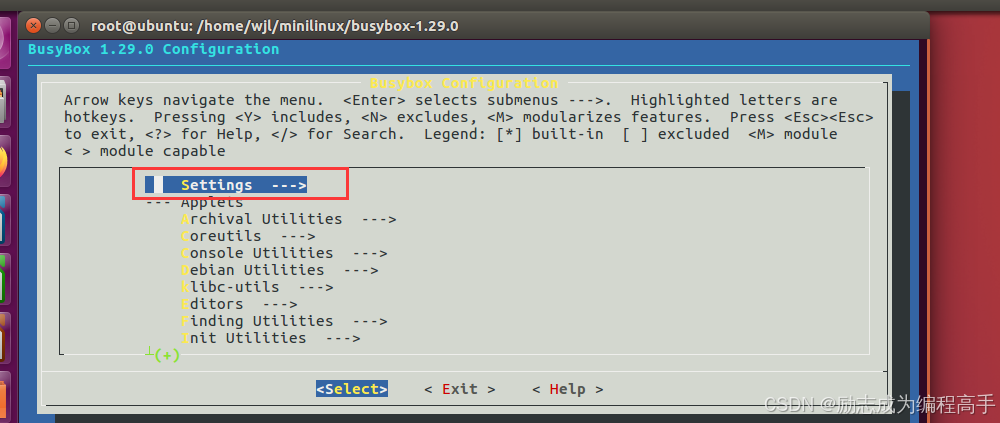Open the klibc-utils submenu

tap(257, 287)
